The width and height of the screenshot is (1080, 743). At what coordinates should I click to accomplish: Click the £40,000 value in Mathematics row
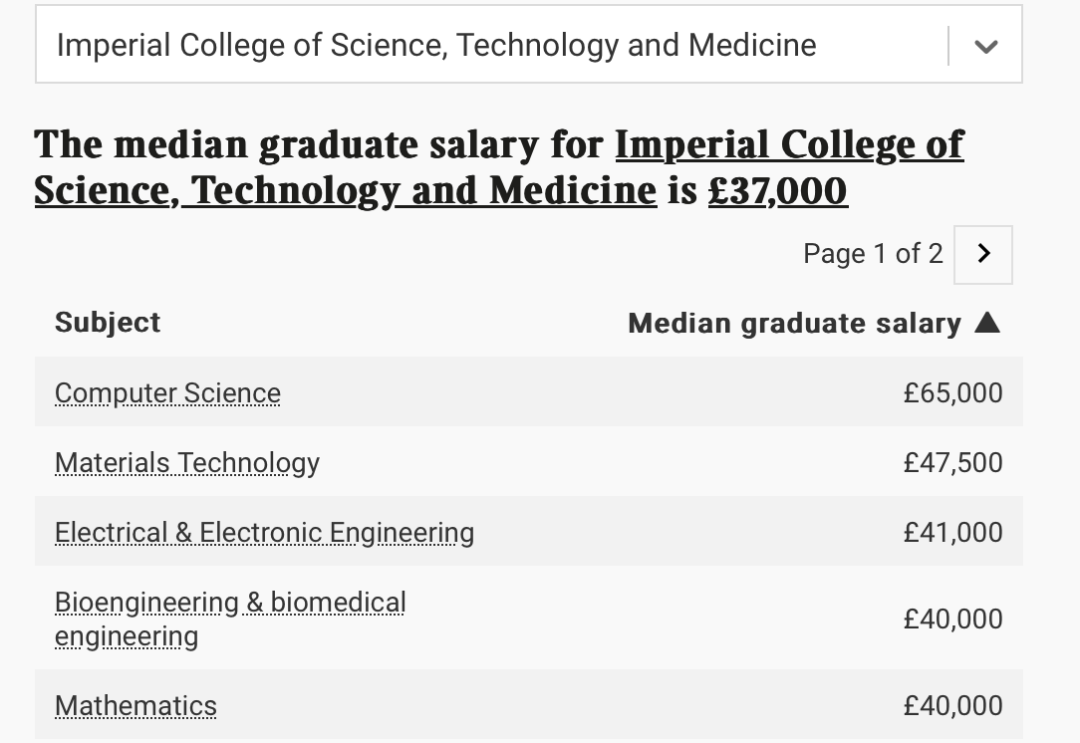coord(953,706)
